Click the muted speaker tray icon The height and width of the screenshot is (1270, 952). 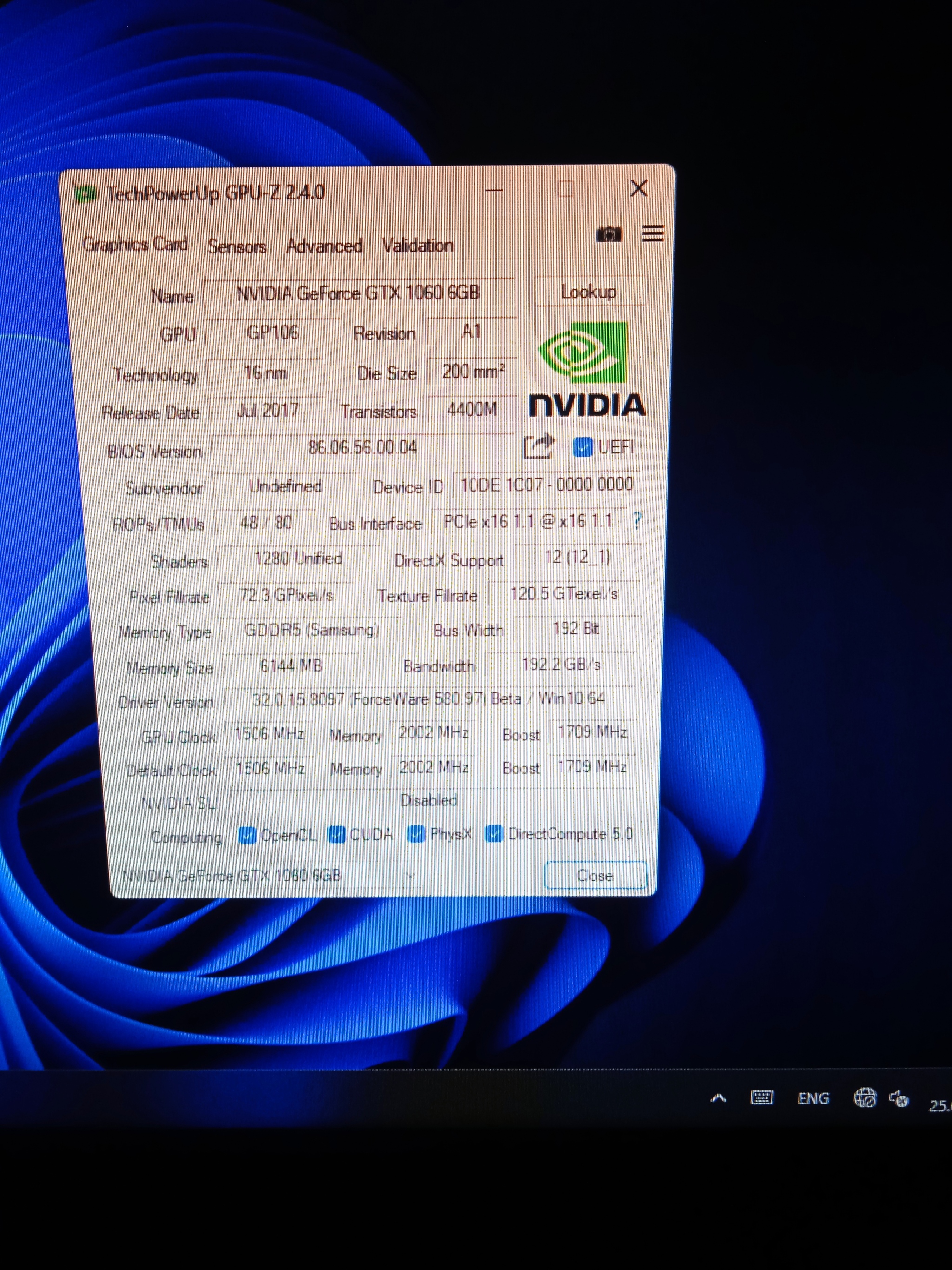(898, 1099)
